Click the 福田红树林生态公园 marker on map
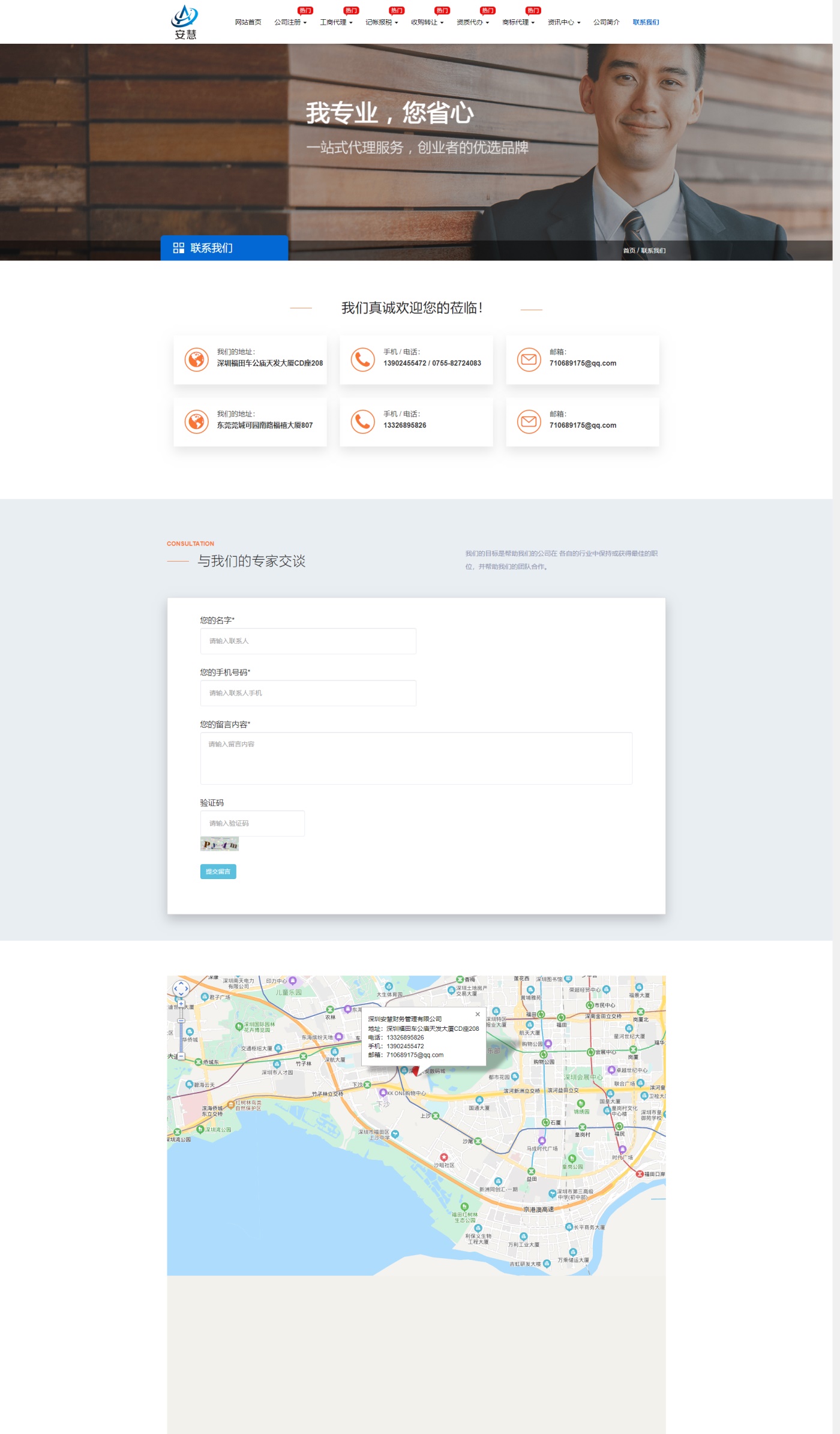 (x=464, y=1206)
